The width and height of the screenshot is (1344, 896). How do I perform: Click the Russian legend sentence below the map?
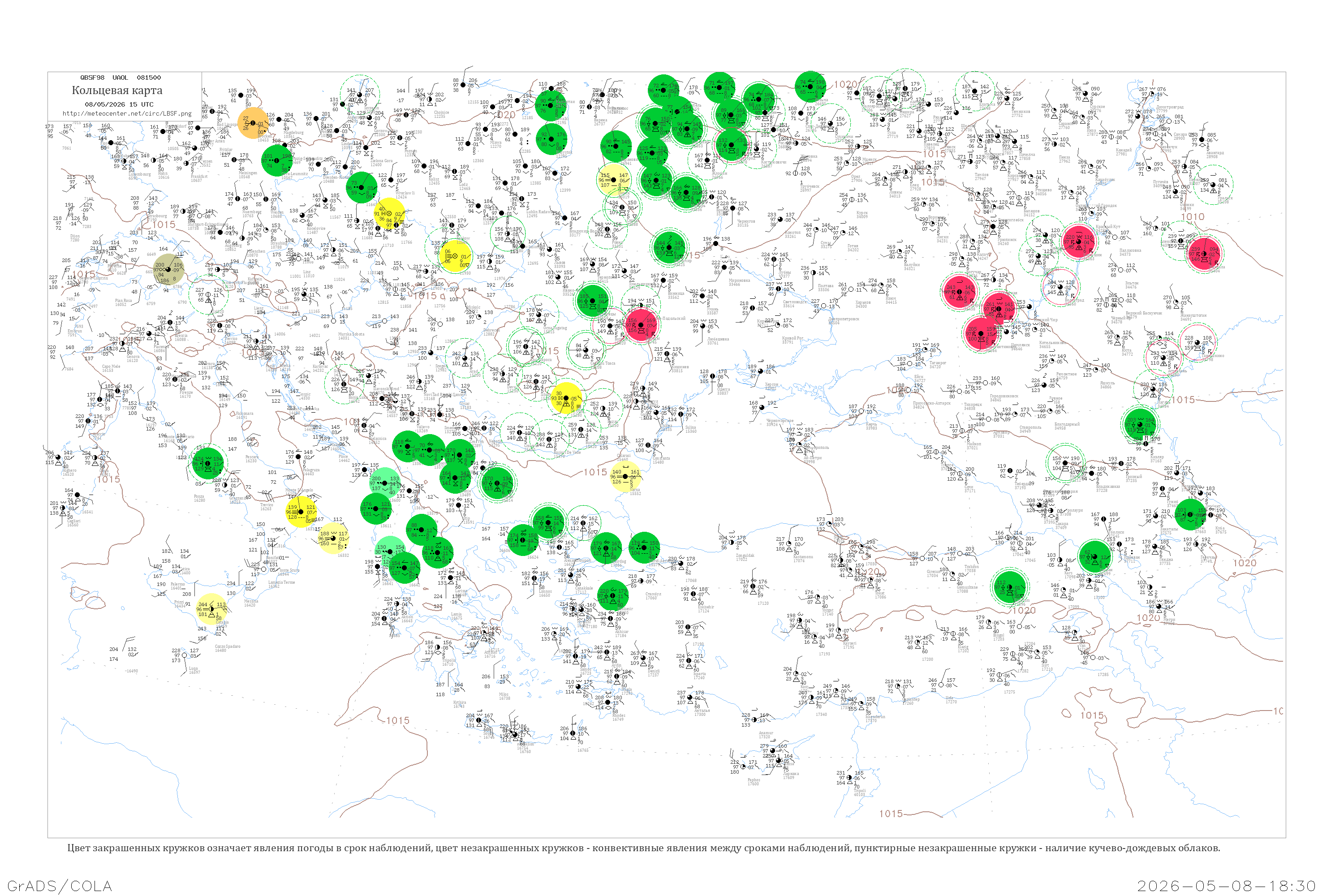click(643, 848)
